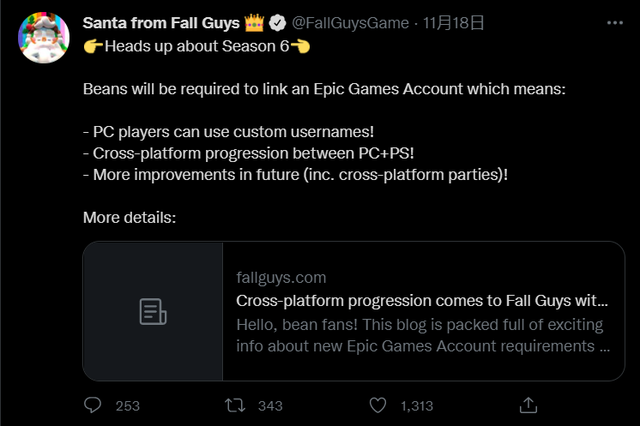Image resolution: width=640 pixels, height=426 pixels.
Task: Open the @FallGuysGame handle link
Action: tap(350, 23)
